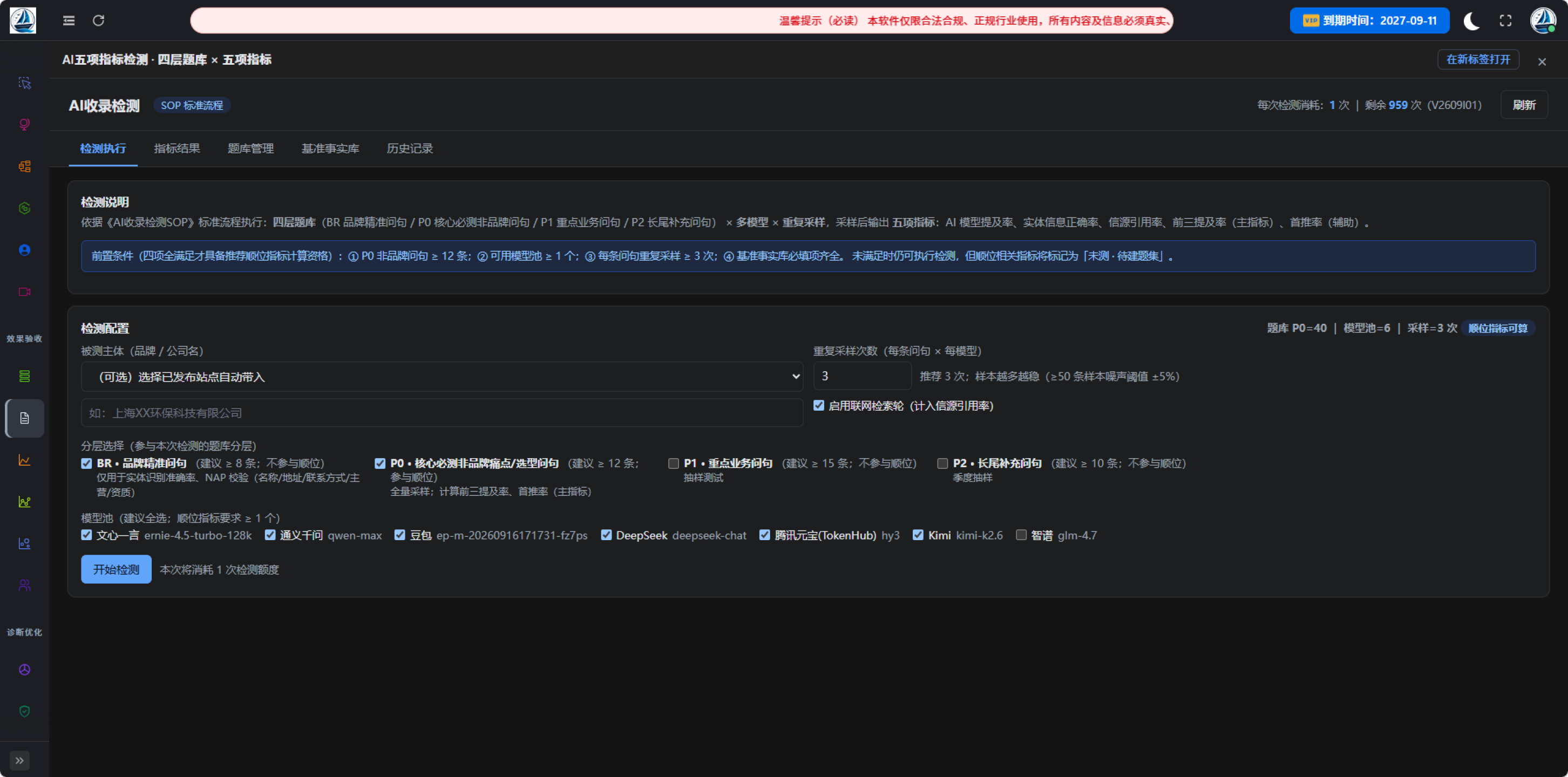Enter fullscreen with the expand icon
Viewport: 1568px width, 777px height.
pos(1505,21)
